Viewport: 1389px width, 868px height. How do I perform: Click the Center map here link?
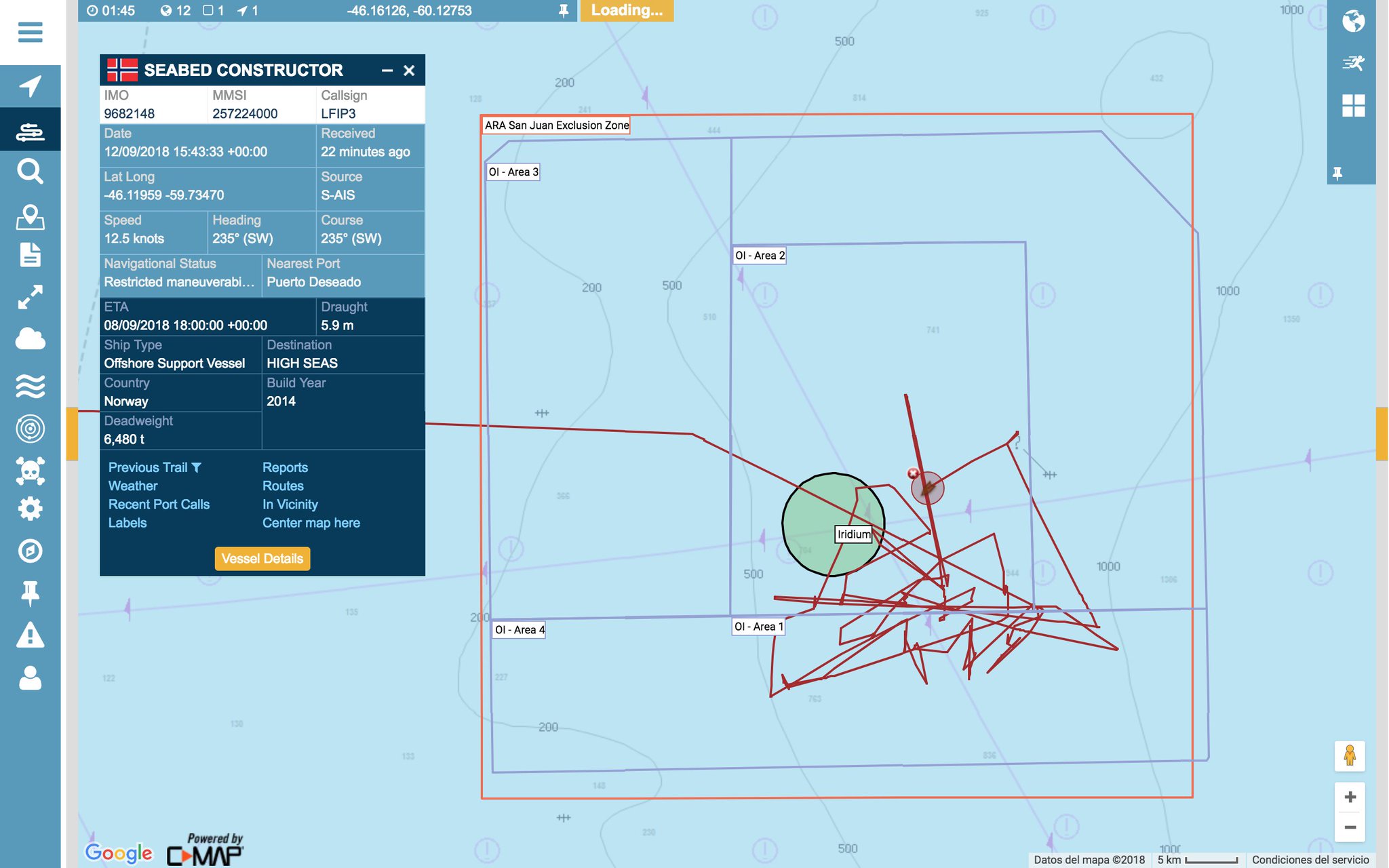click(x=311, y=523)
